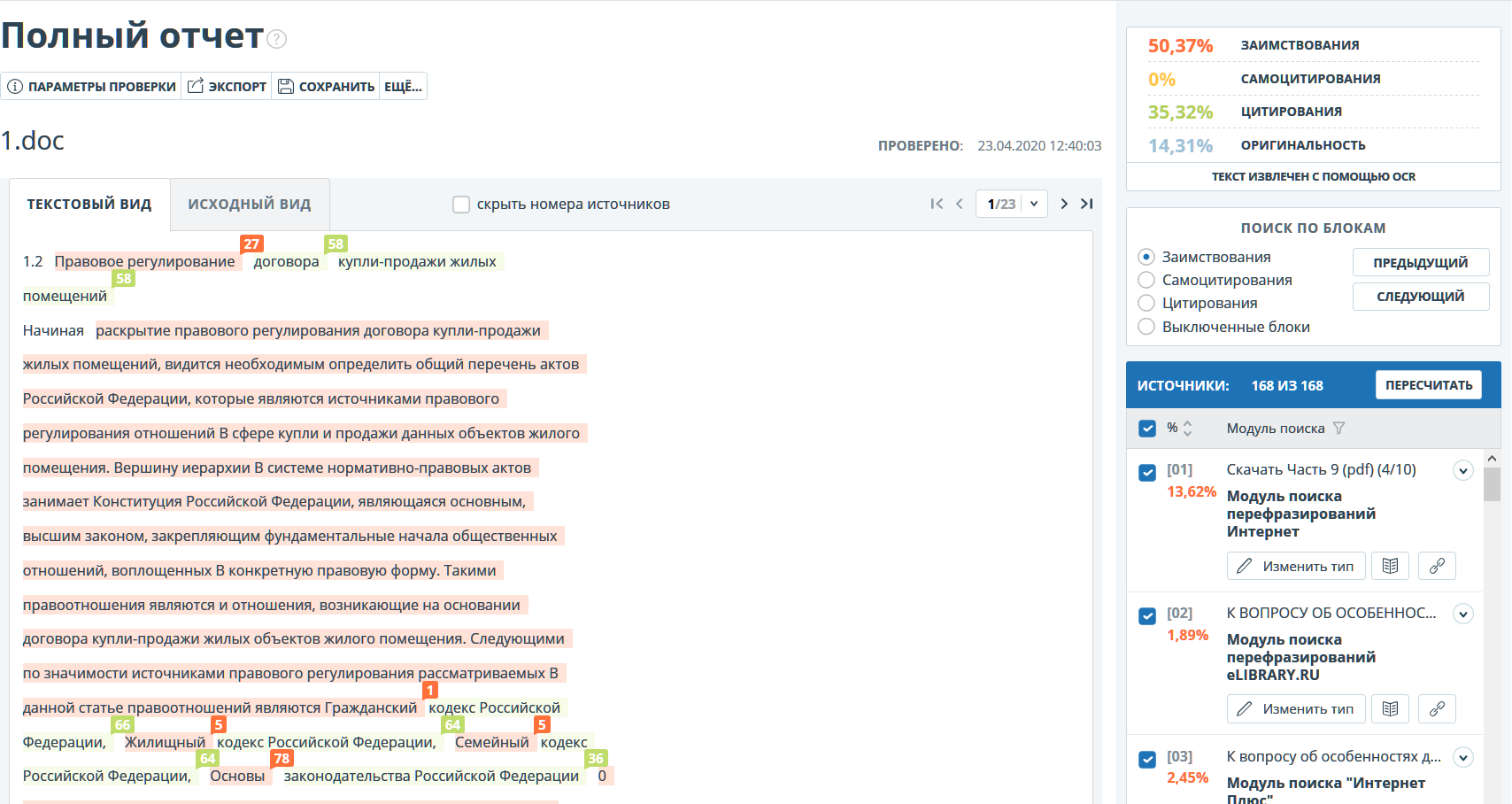Click the book icon for source 01

tap(1390, 566)
